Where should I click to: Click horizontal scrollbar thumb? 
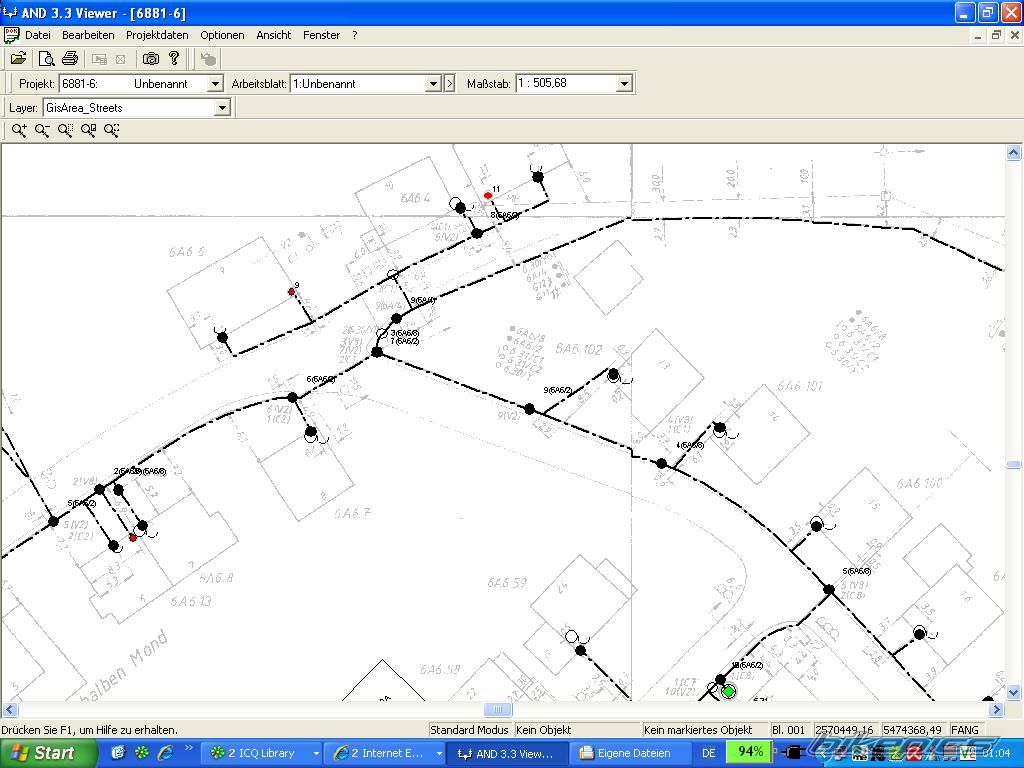498,709
